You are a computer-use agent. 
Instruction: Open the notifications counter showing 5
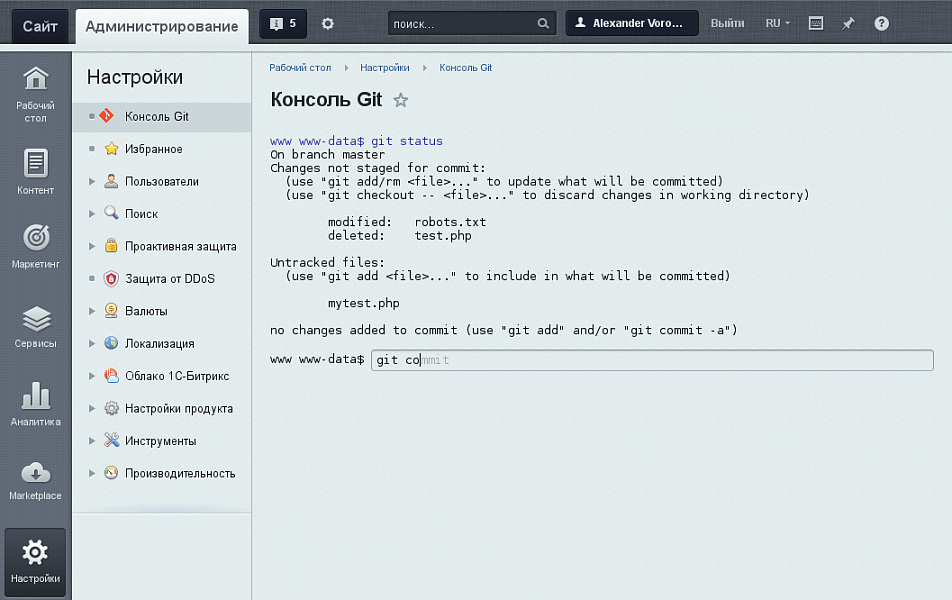[x=283, y=23]
